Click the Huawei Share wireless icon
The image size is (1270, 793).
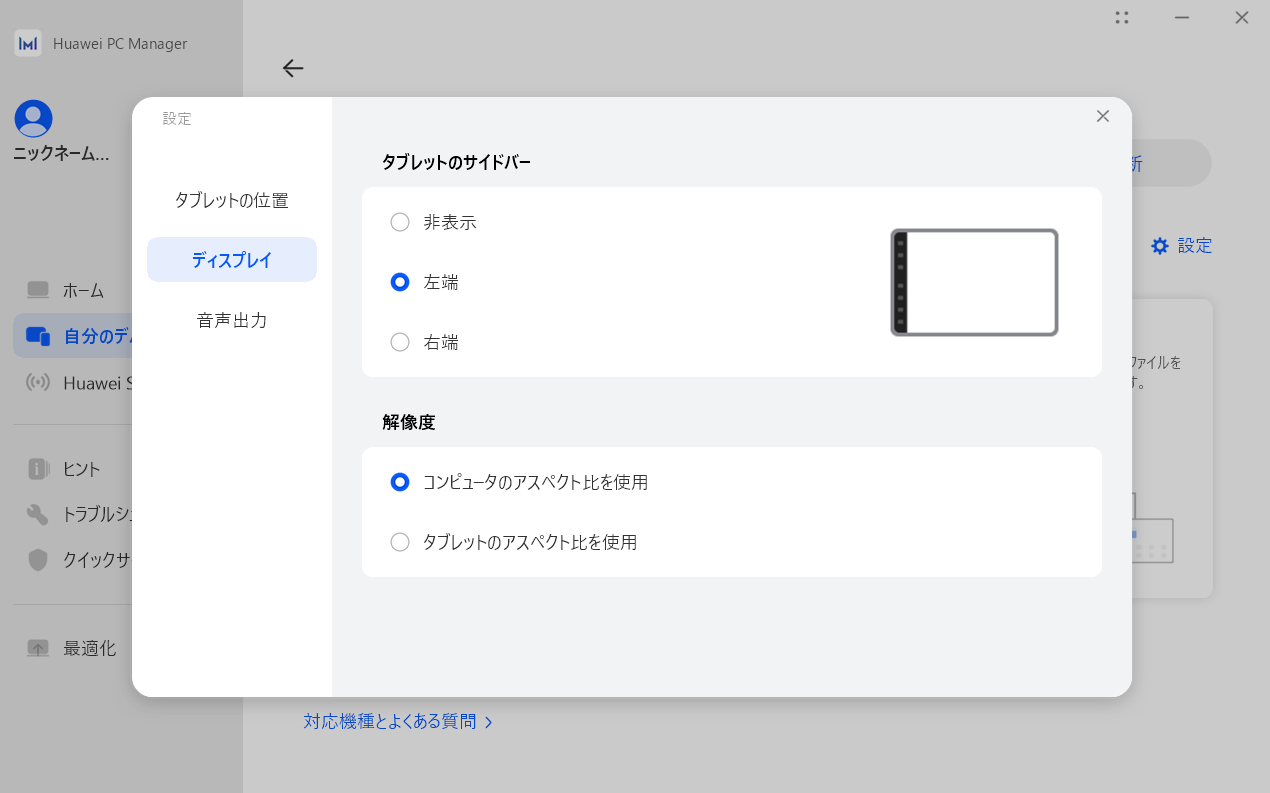tap(38, 383)
